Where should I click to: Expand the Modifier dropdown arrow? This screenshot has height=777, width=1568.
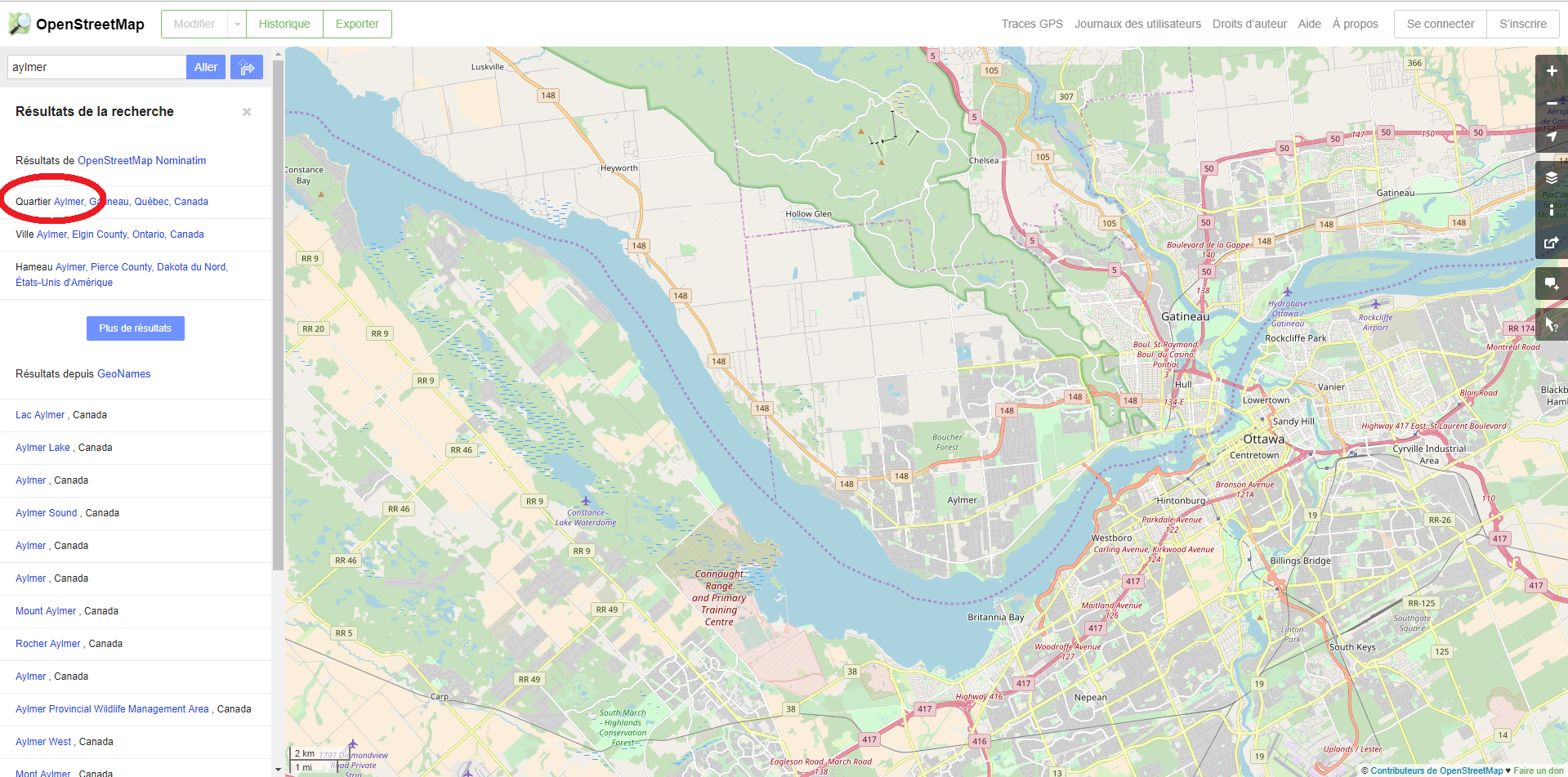(237, 24)
